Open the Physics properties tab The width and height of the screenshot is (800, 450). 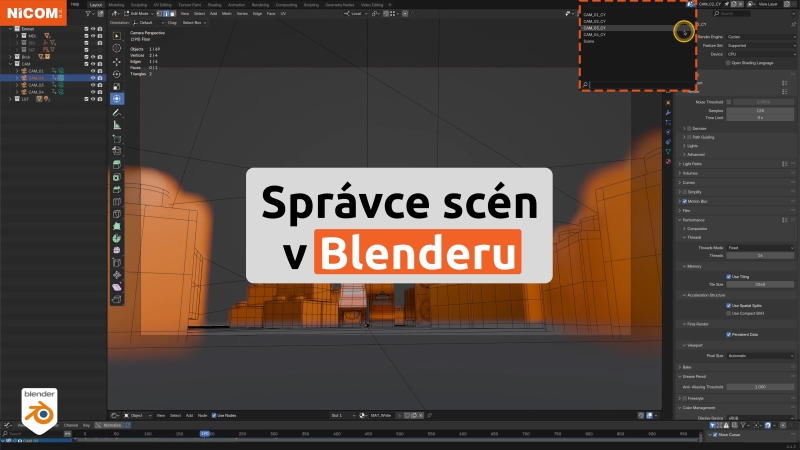[668, 132]
